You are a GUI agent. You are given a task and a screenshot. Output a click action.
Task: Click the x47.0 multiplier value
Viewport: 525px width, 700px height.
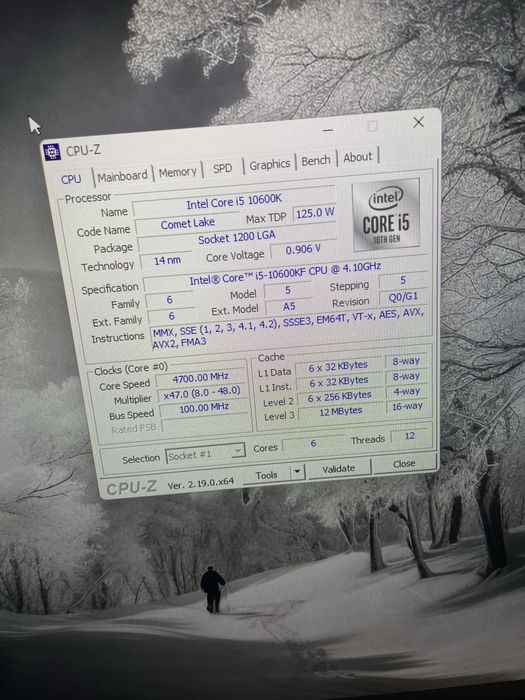pos(202,393)
